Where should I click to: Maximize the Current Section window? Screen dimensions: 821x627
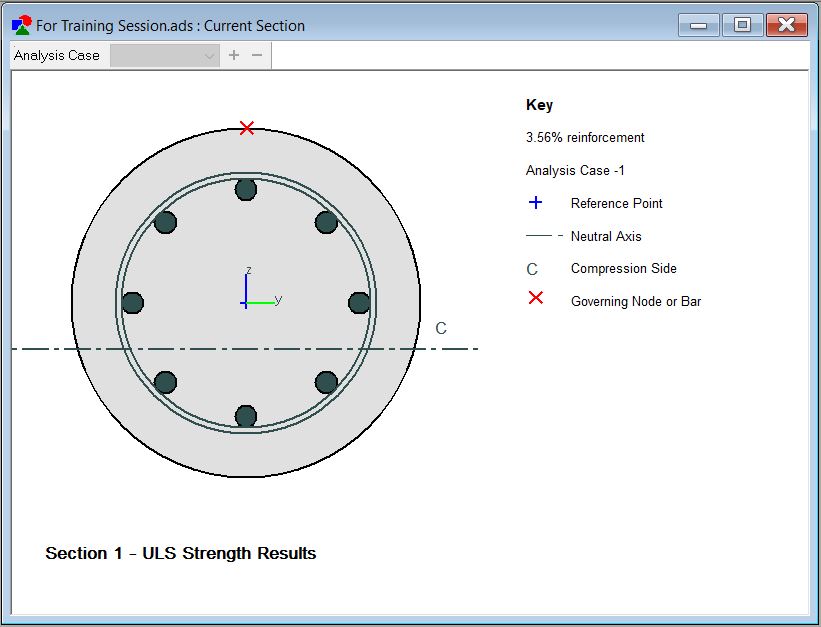(742, 25)
